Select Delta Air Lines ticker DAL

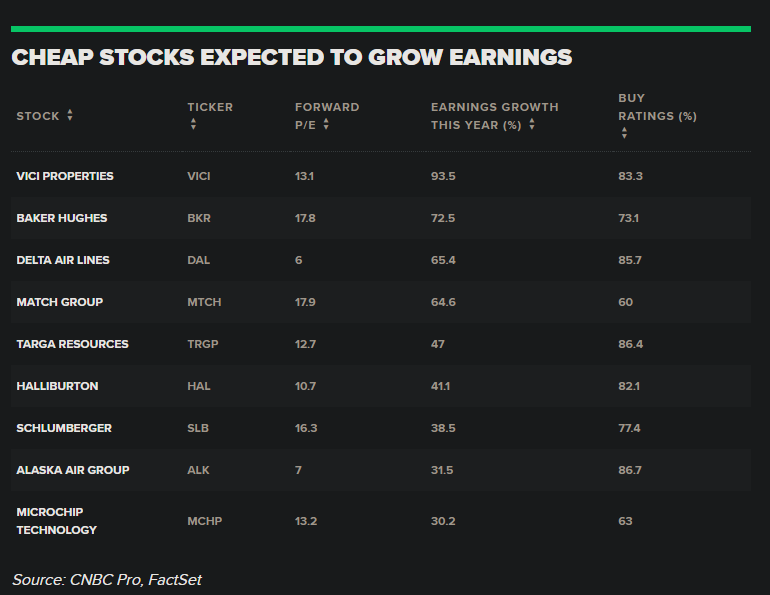[x=198, y=260]
